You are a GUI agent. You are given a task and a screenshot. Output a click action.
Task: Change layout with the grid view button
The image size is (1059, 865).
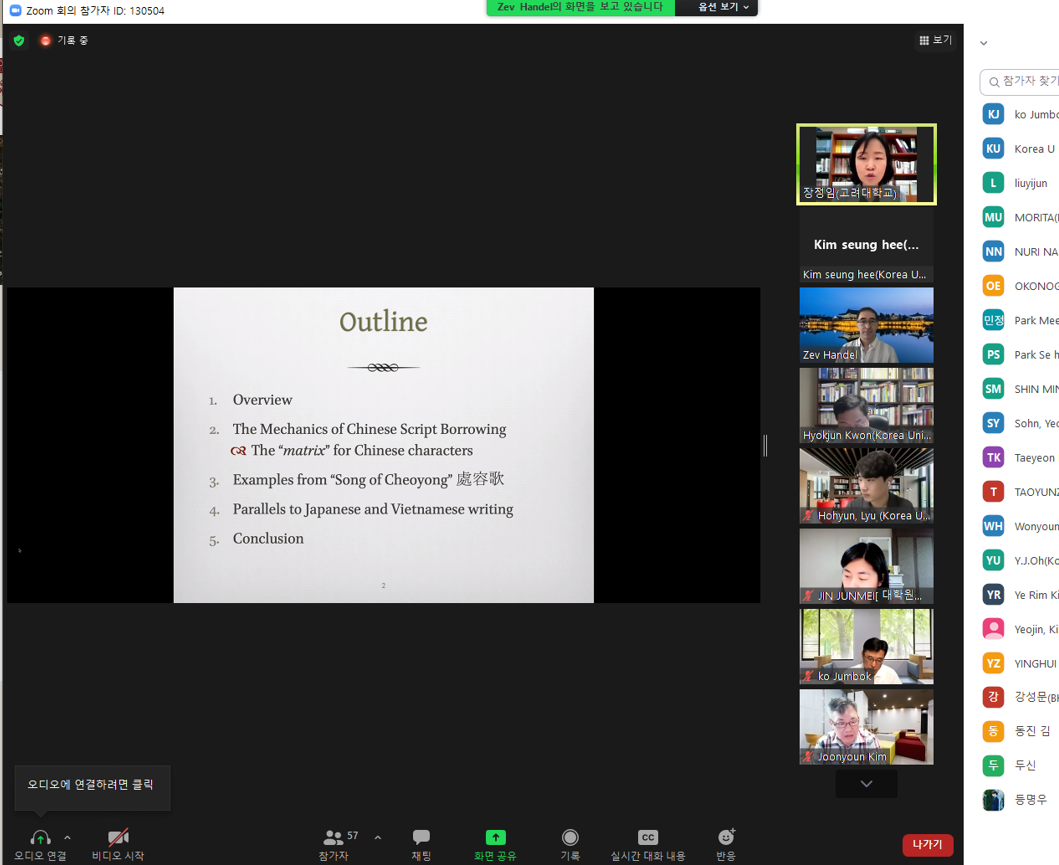click(935, 41)
